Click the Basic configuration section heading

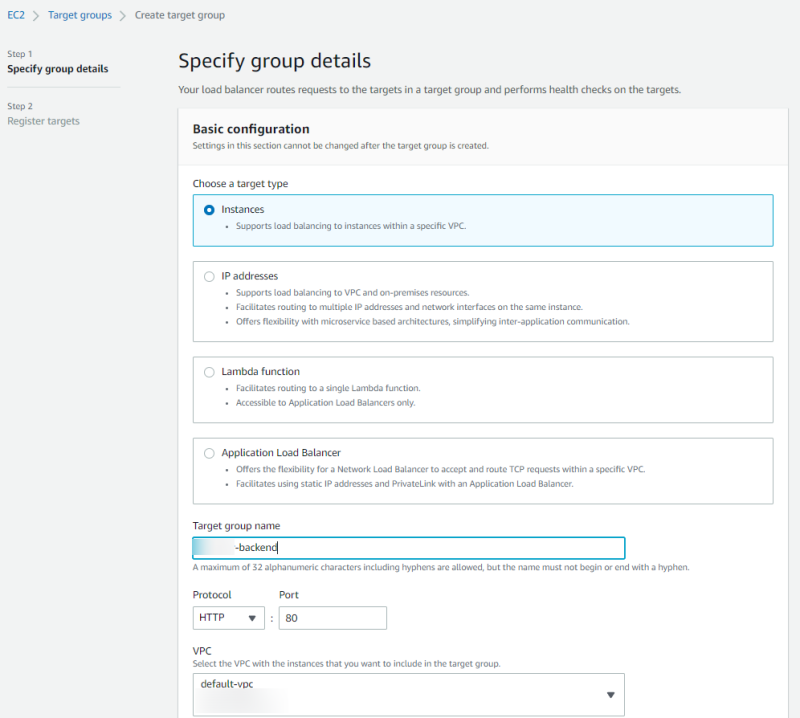click(x=251, y=129)
